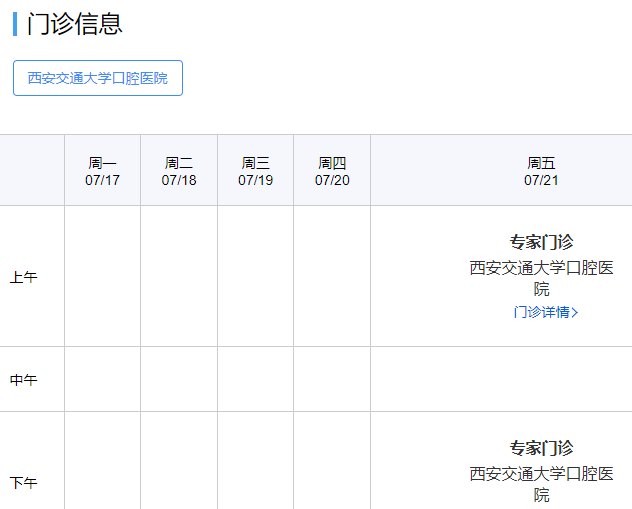Click 专家门诊 in the Friday afternoon slot
This screenshot has width=632, height=509.
click(x=541, y=448)
